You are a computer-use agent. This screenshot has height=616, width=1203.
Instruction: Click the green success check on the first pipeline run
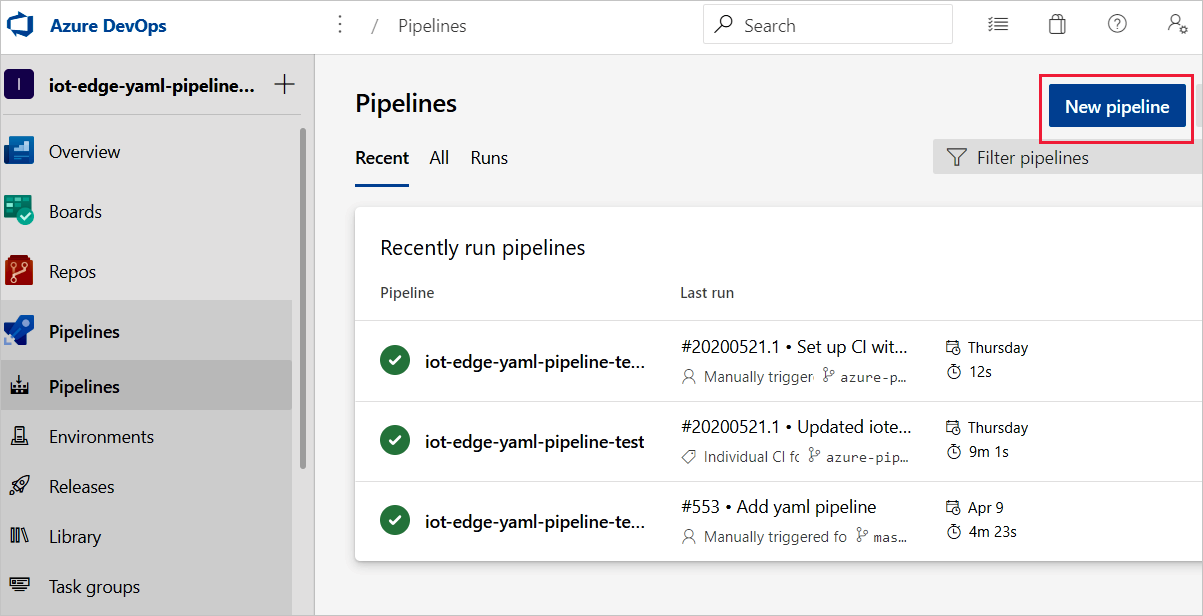[395, 361]
